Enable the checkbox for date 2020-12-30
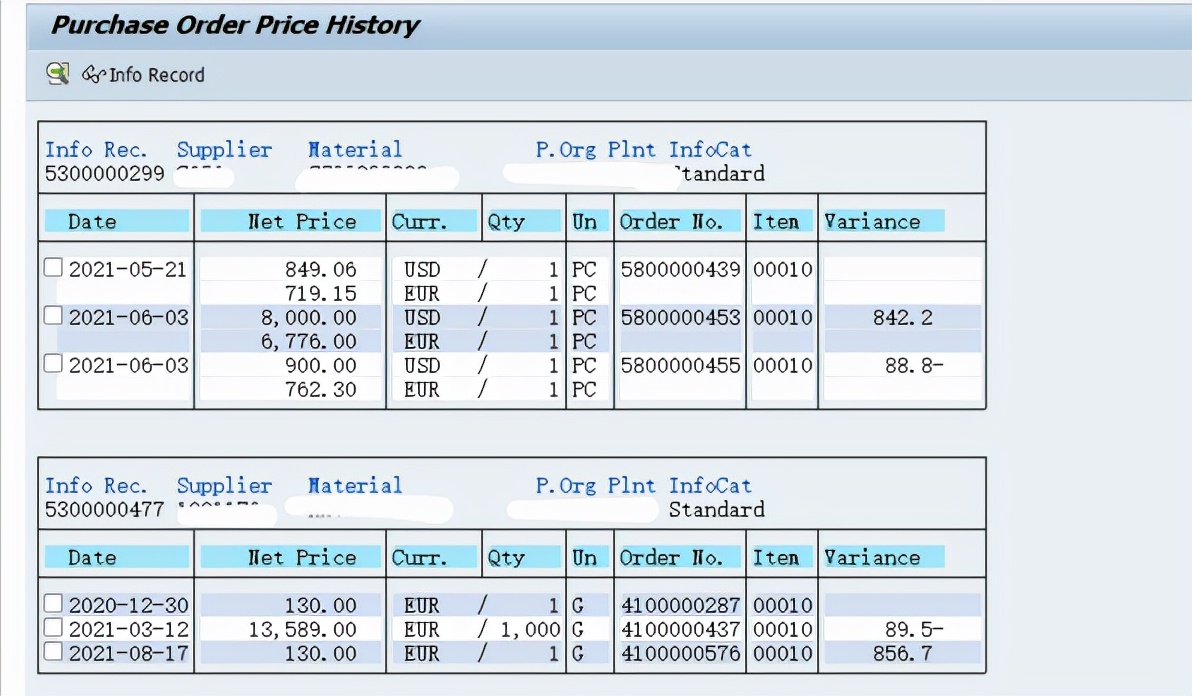This screenshot has width=1192, height=696. (x=54, y=604)
